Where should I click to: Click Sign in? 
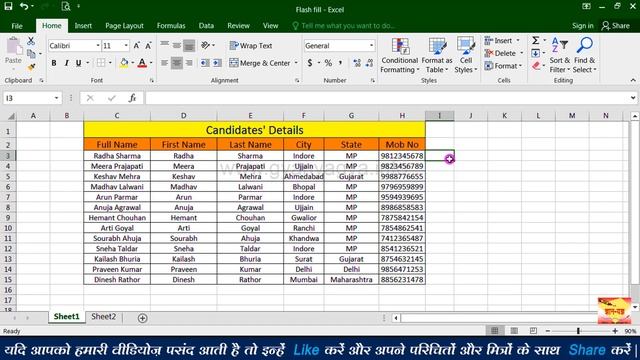pos(582,26)
